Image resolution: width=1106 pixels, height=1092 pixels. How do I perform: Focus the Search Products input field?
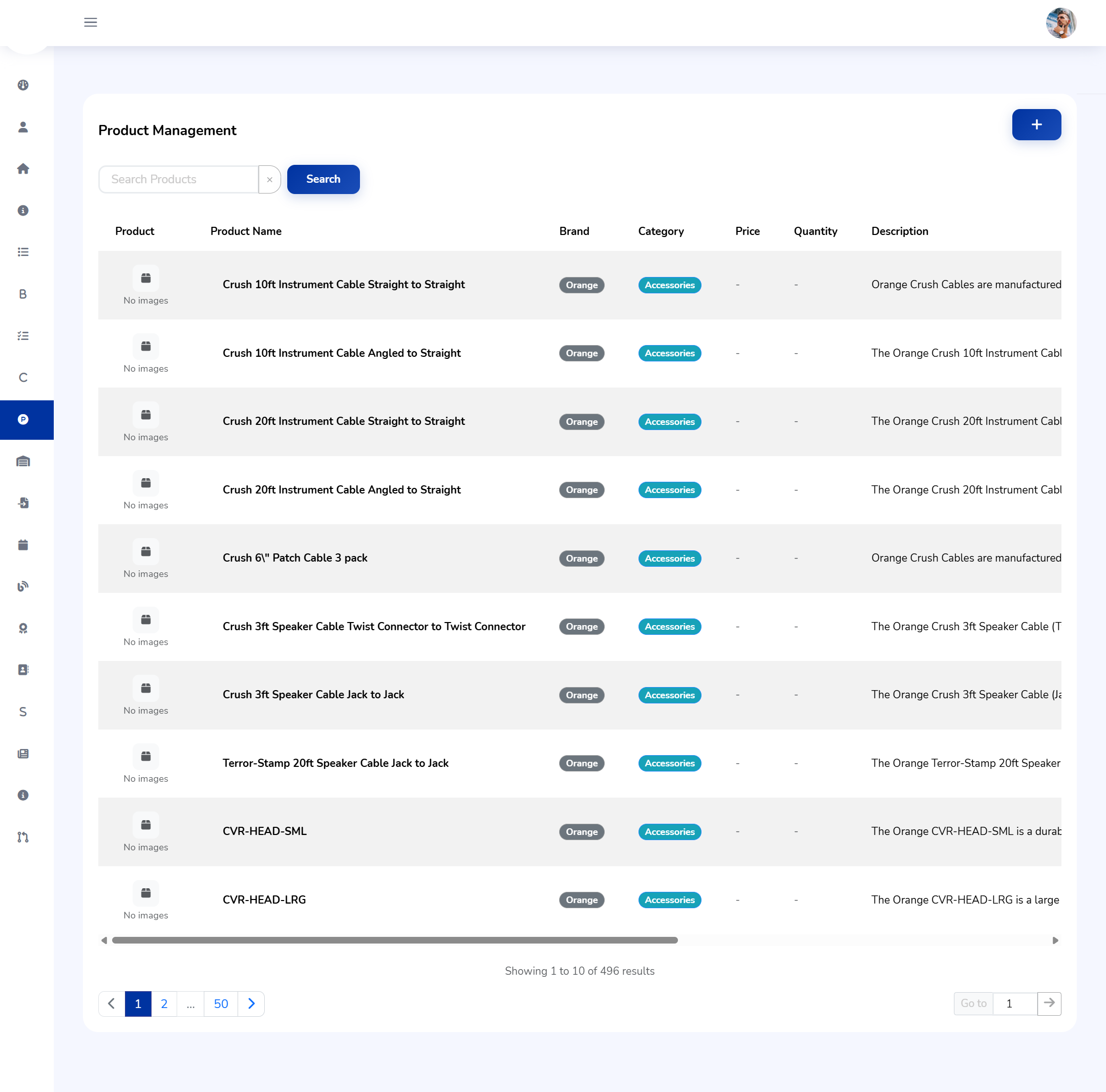click(179, 179)
